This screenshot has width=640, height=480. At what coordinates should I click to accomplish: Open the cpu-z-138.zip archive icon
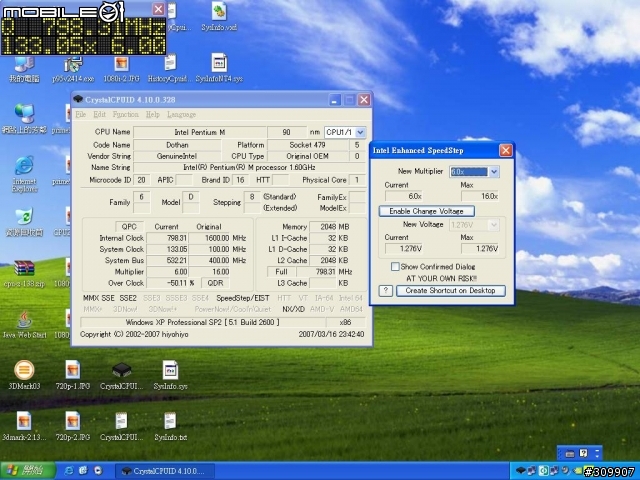point(24,273)
